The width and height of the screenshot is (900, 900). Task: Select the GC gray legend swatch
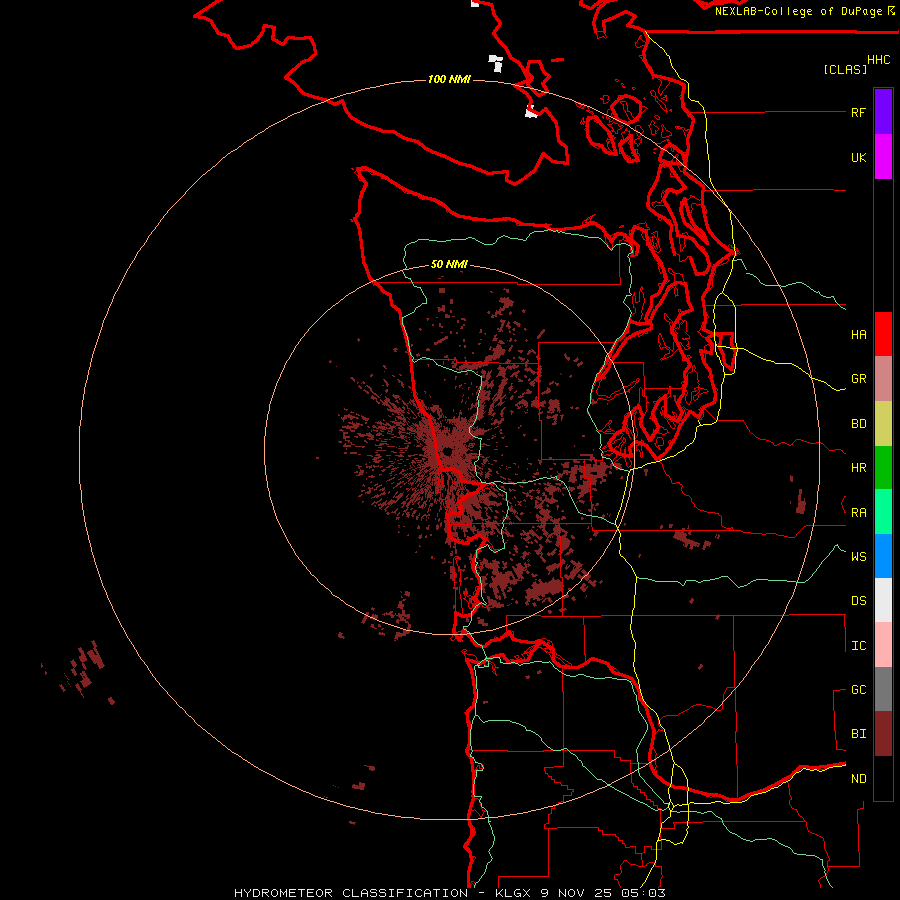click(x=883, y=689)
